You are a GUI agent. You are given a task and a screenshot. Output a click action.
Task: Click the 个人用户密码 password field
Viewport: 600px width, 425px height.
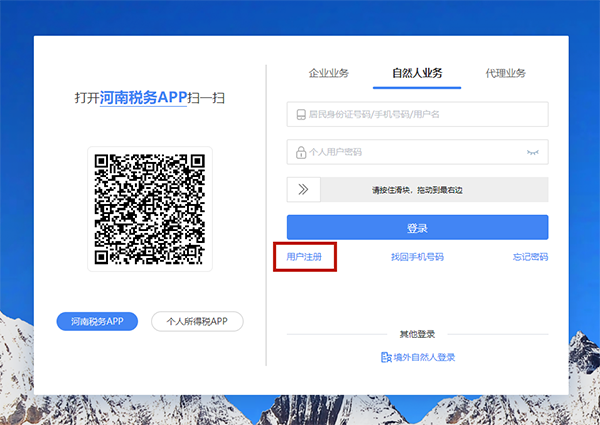[417, 152]
